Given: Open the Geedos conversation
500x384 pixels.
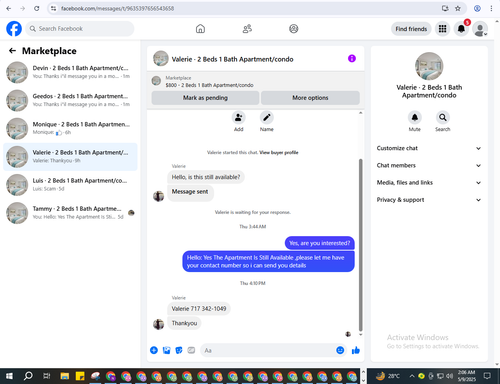Looking at the screenshot, I should point(70,100).
